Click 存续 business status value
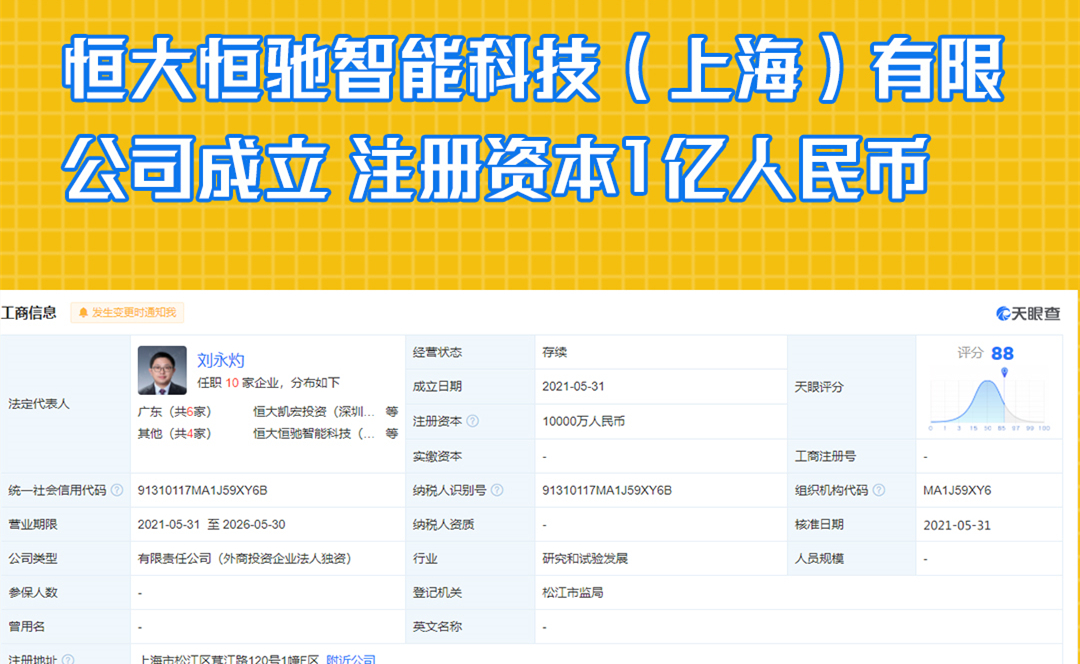Image resolution: width=1080 pixels, height=664 pixels. click(554, 352)
